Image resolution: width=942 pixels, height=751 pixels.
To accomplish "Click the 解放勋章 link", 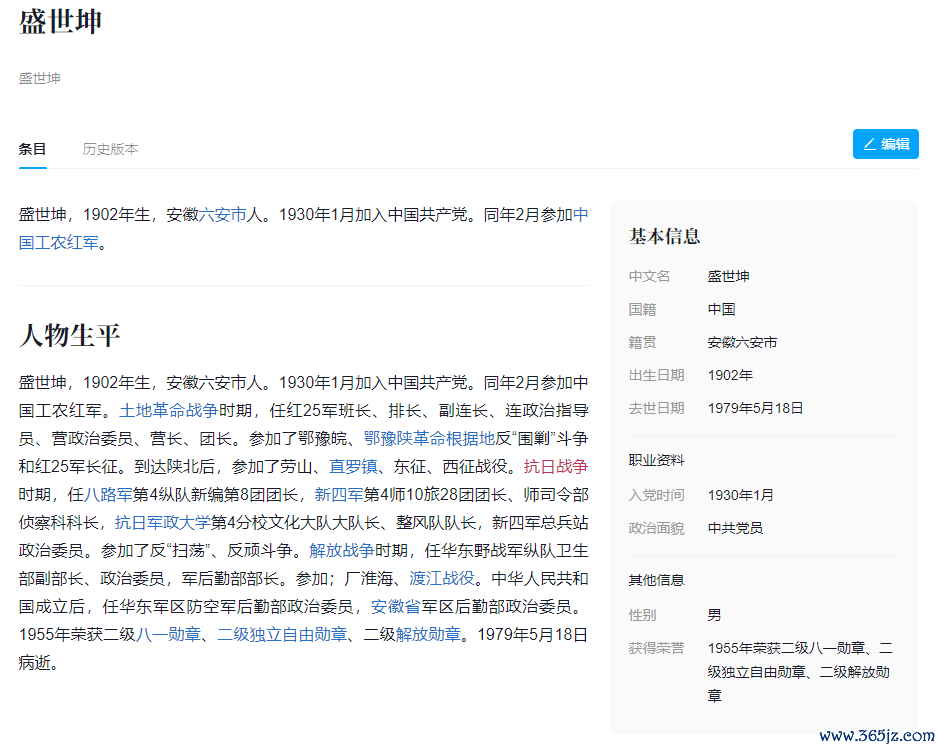I will click(428, 634).
